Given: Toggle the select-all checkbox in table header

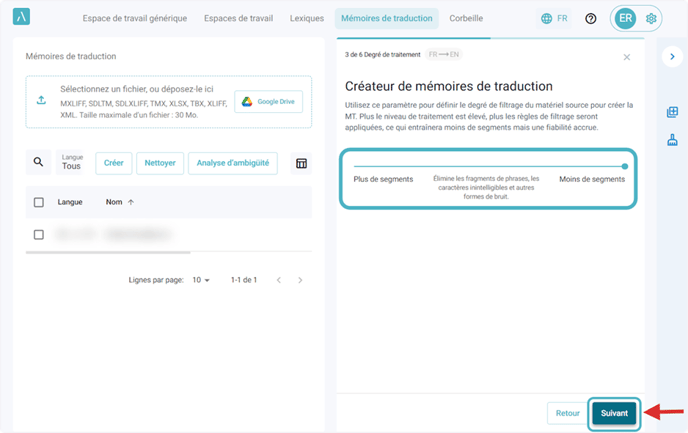Looking at the screenshot, I should (39, 202).
